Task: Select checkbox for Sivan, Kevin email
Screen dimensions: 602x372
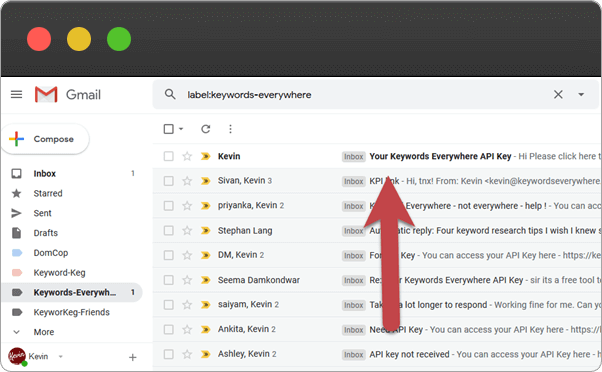Action: [169, 181]
